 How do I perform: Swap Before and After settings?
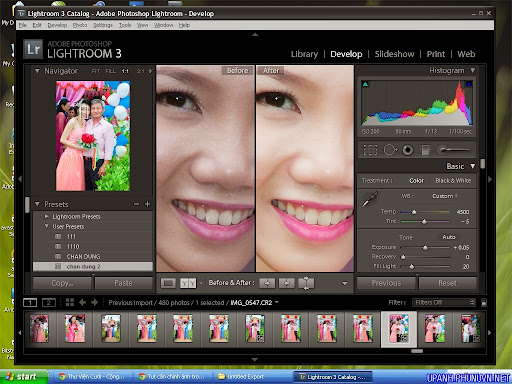[x=306, y=283]
